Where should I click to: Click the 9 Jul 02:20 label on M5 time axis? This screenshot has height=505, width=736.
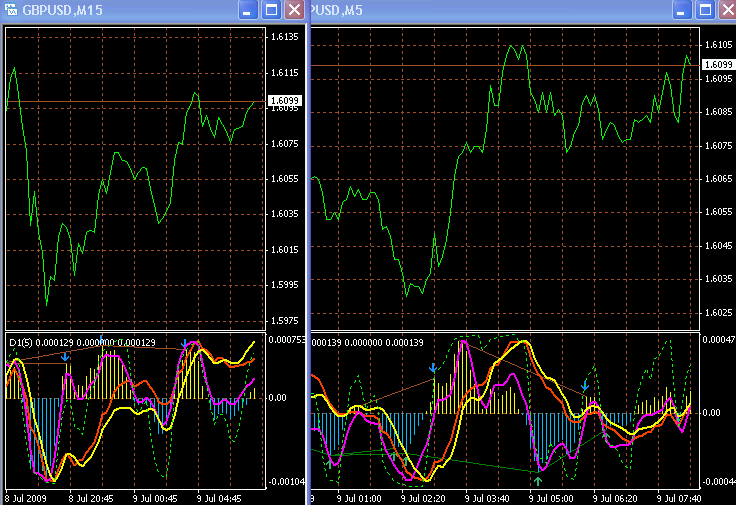tap(423, 498)
